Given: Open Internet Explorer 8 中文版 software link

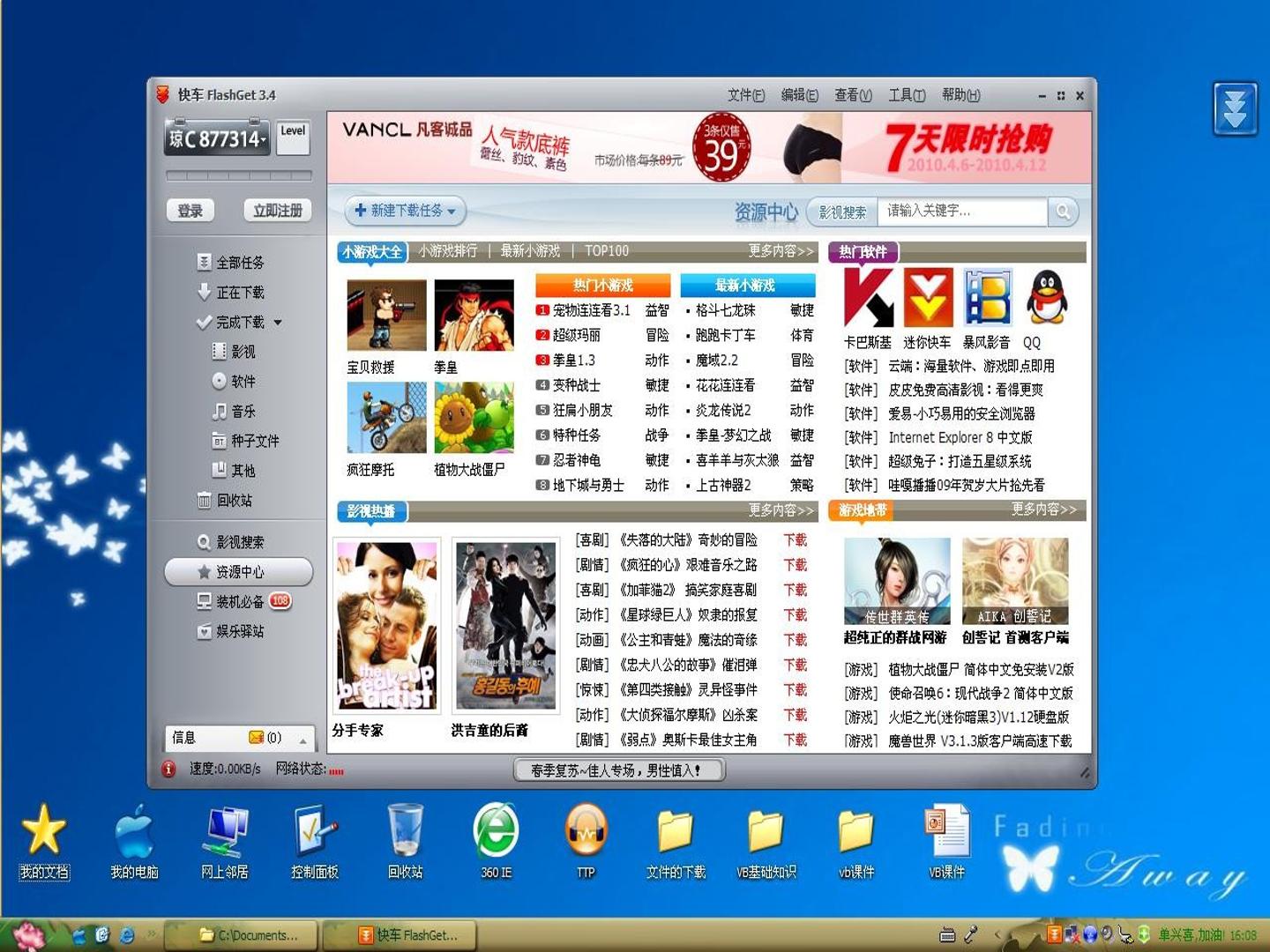Looking at the screenshot, I should coord(960,438).
